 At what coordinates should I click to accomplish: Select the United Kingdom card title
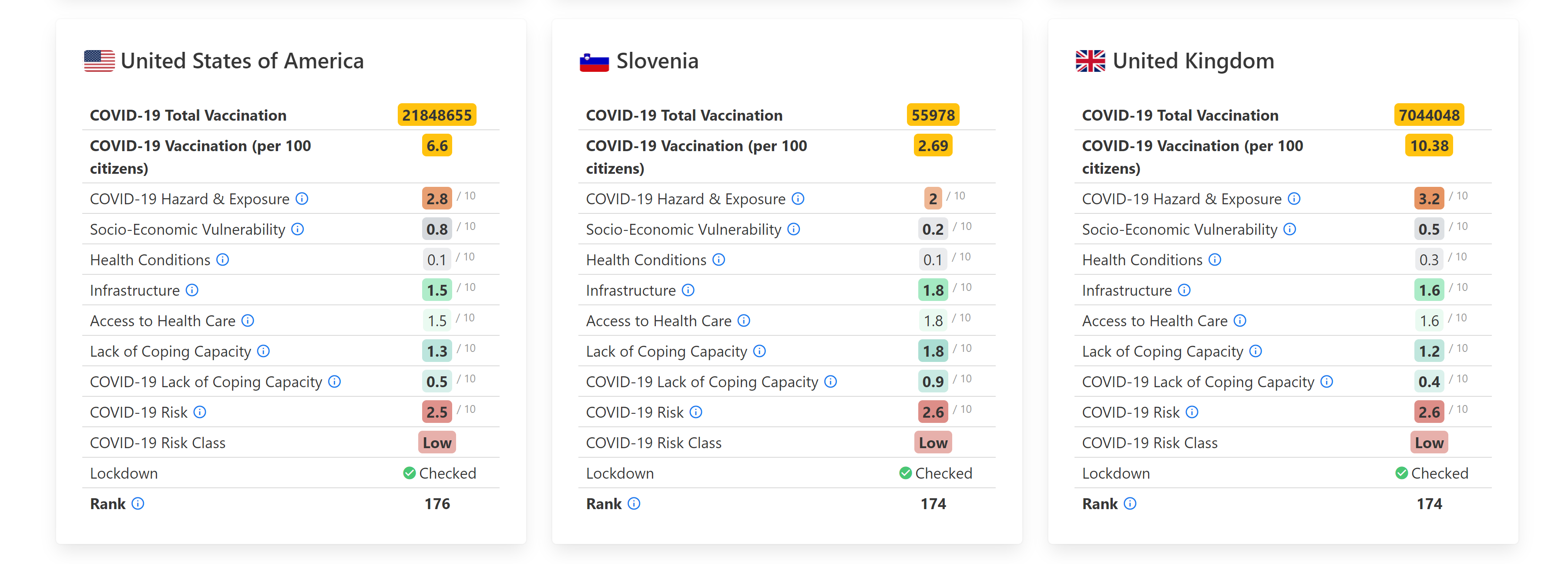point(1193,61)
